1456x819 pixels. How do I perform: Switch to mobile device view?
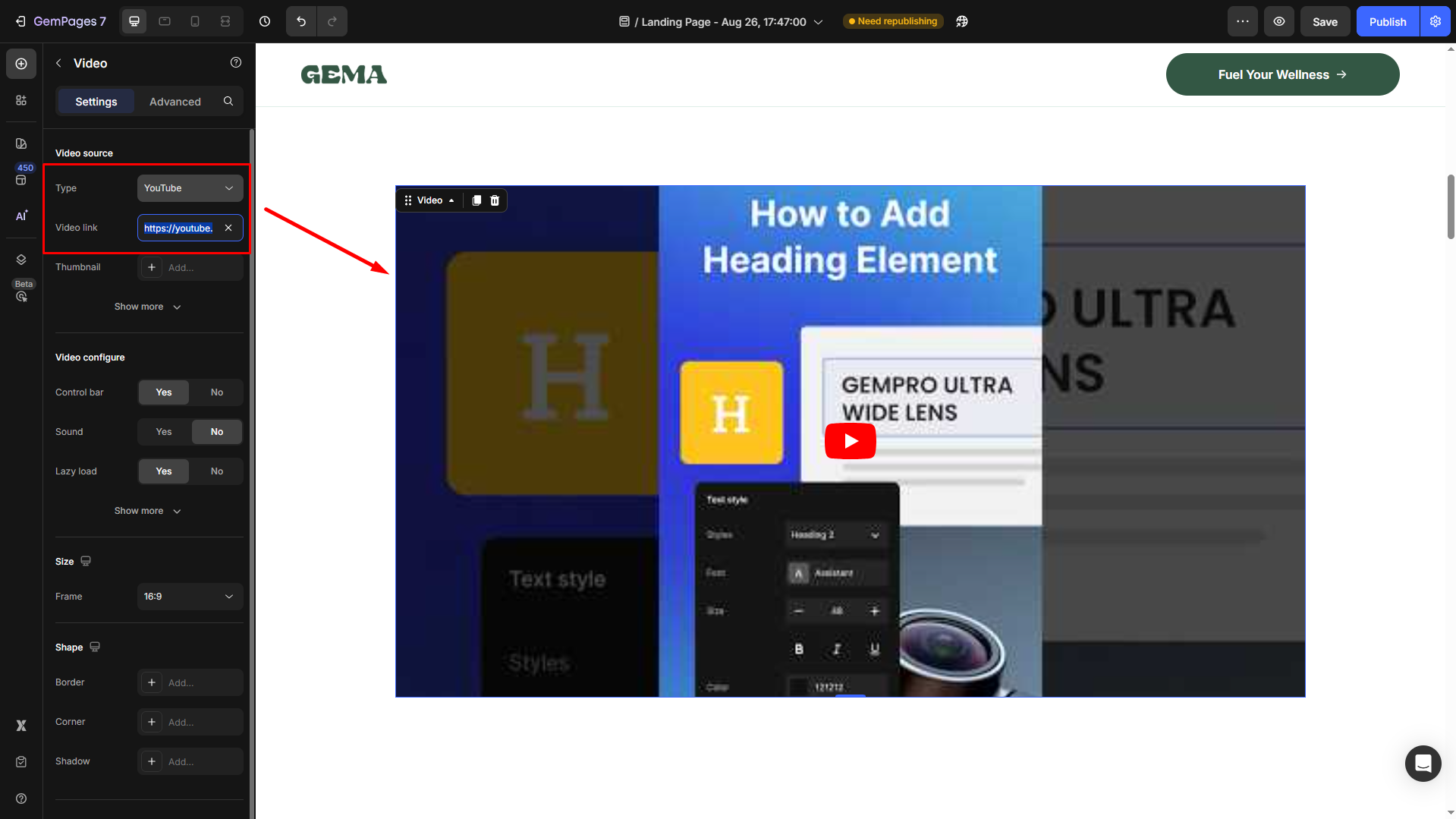click(195, 21)
